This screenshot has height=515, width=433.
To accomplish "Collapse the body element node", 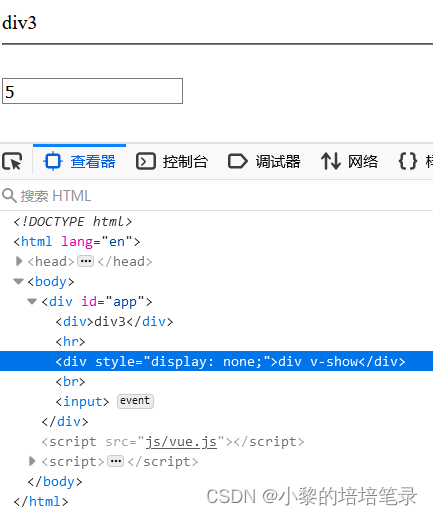I will (19, 282).
